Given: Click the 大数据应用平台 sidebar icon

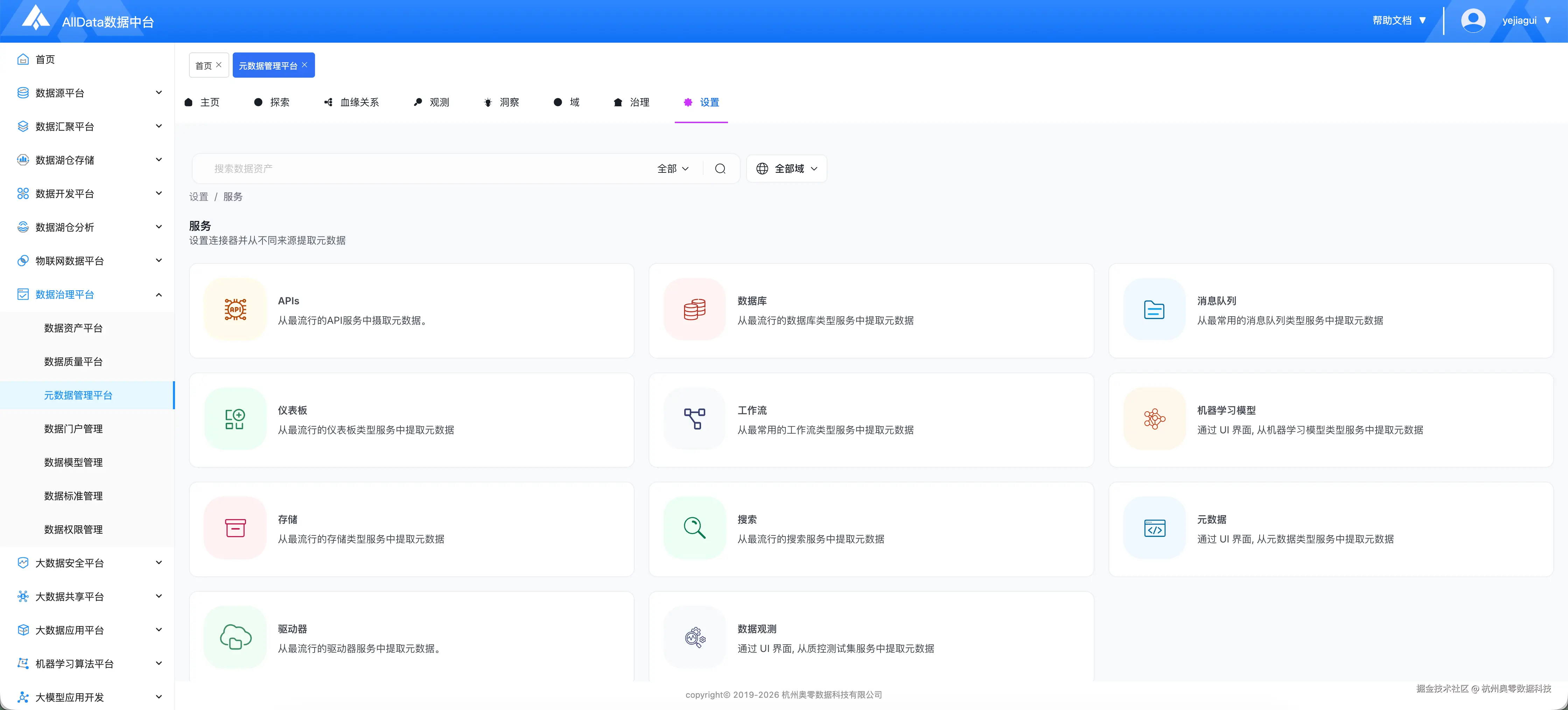Looking at the screenshot, I should 23,630.
